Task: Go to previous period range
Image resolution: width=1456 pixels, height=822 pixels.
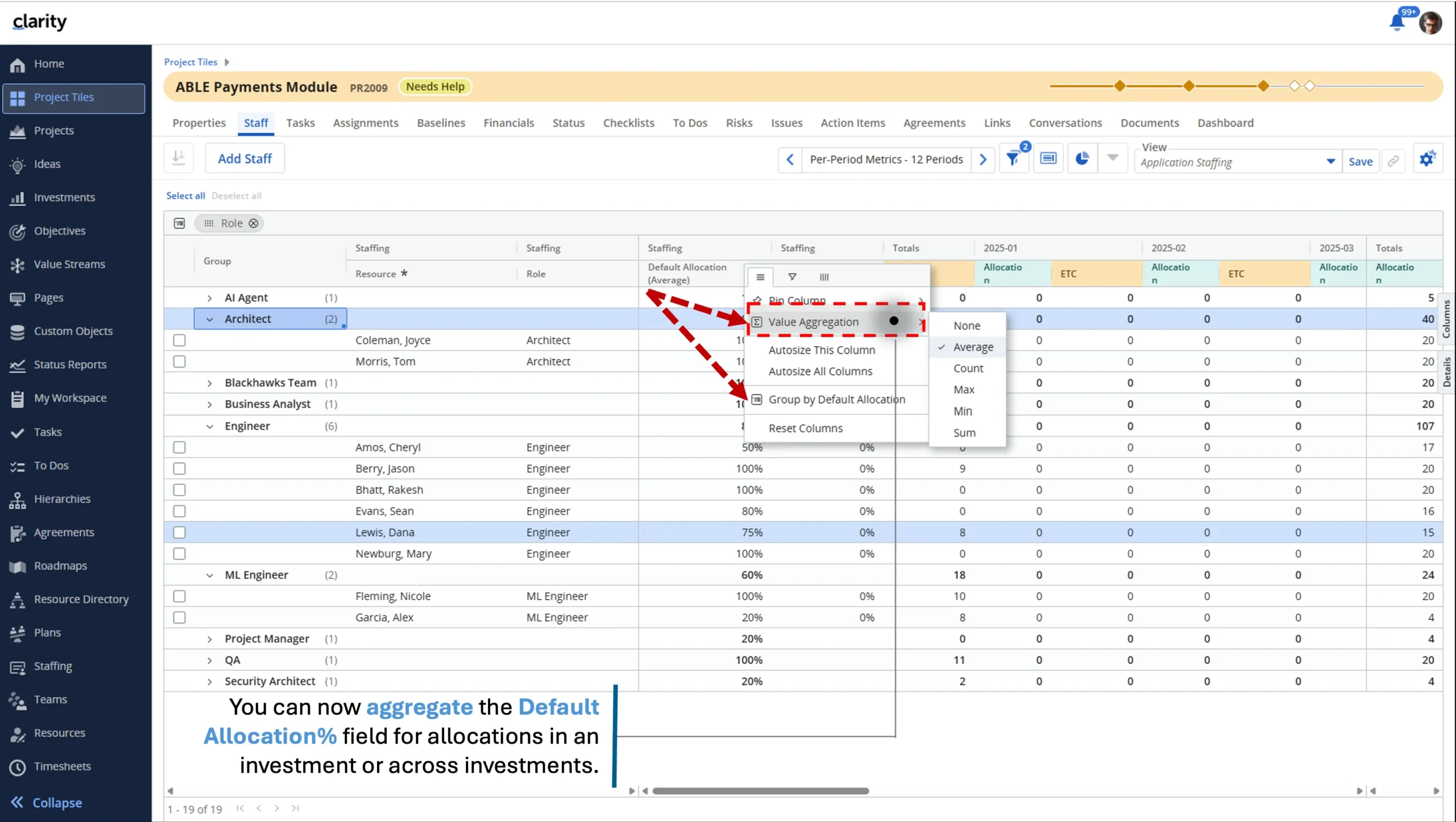Action: click(x=790, y=160)
